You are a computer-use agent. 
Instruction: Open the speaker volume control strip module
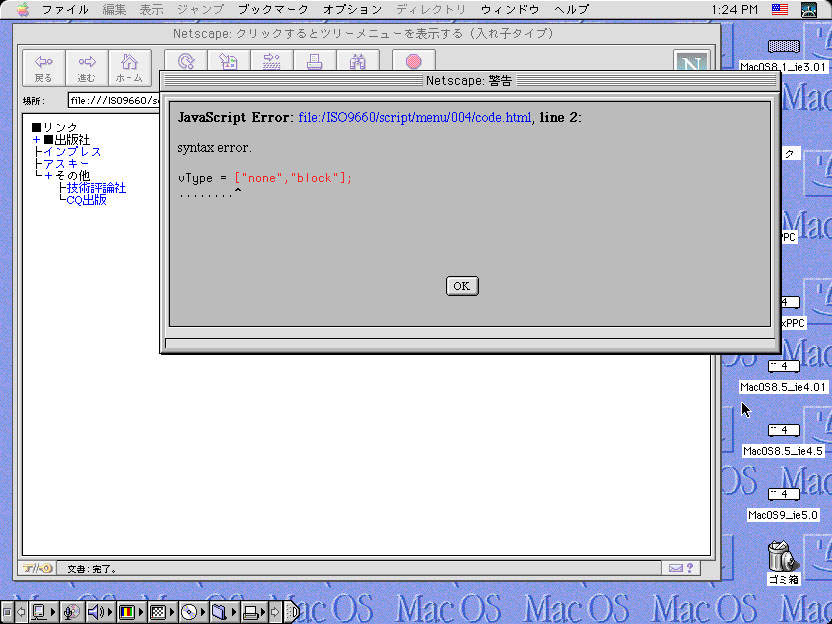tap(99, 612)
